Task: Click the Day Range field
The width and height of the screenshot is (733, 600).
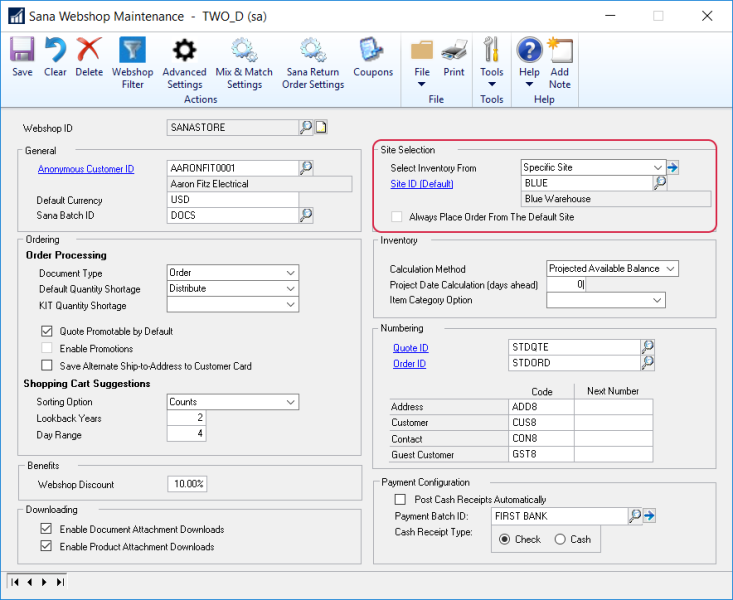Action: [x=186, y=434]
